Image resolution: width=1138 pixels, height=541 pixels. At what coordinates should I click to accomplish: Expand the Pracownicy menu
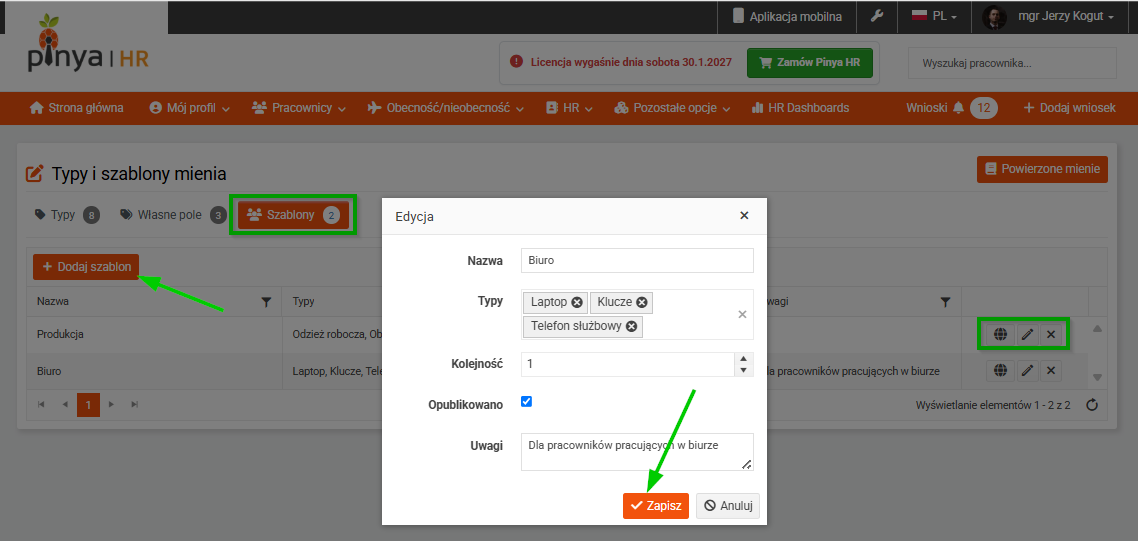point(298,108)
